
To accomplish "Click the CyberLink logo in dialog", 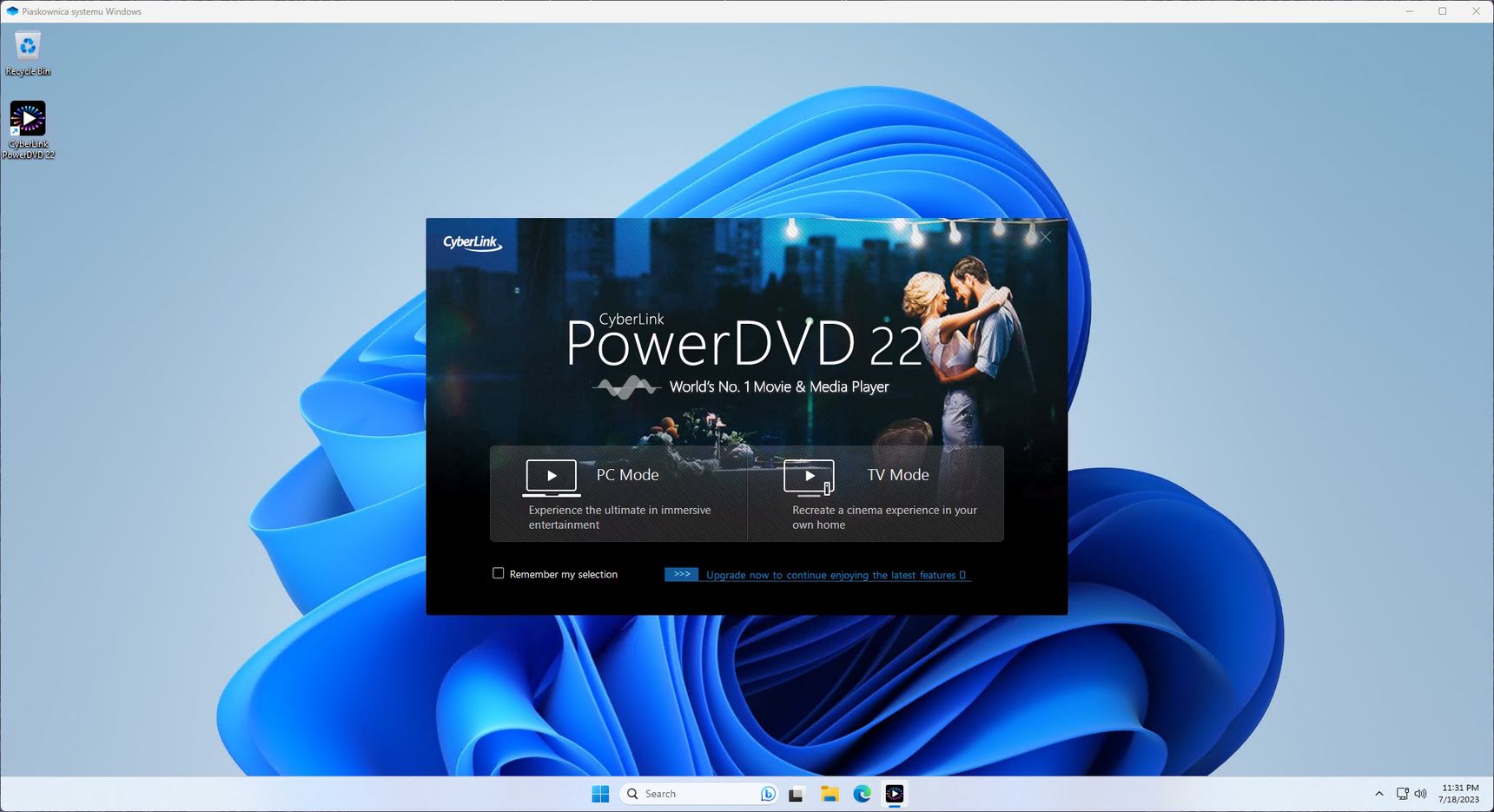I will (x=473, y=242).
